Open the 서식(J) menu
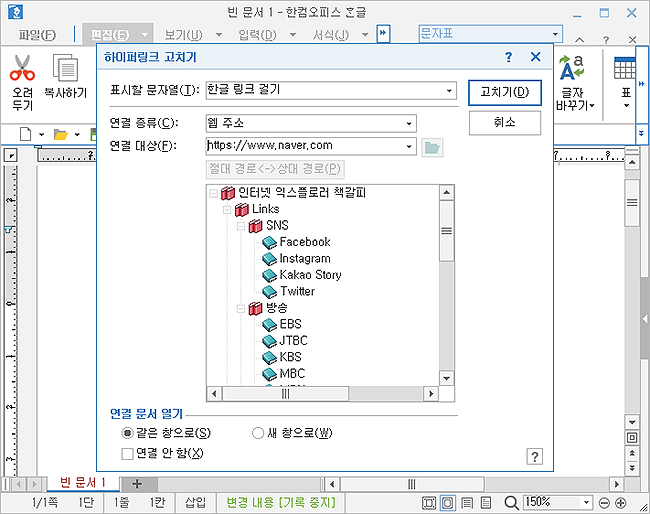This screenshot has width=650, height=514. point(331,35)
